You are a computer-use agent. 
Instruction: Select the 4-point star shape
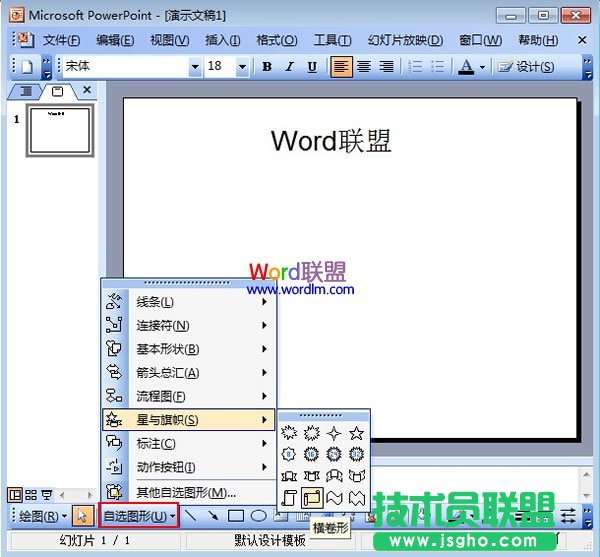(334, 433)
